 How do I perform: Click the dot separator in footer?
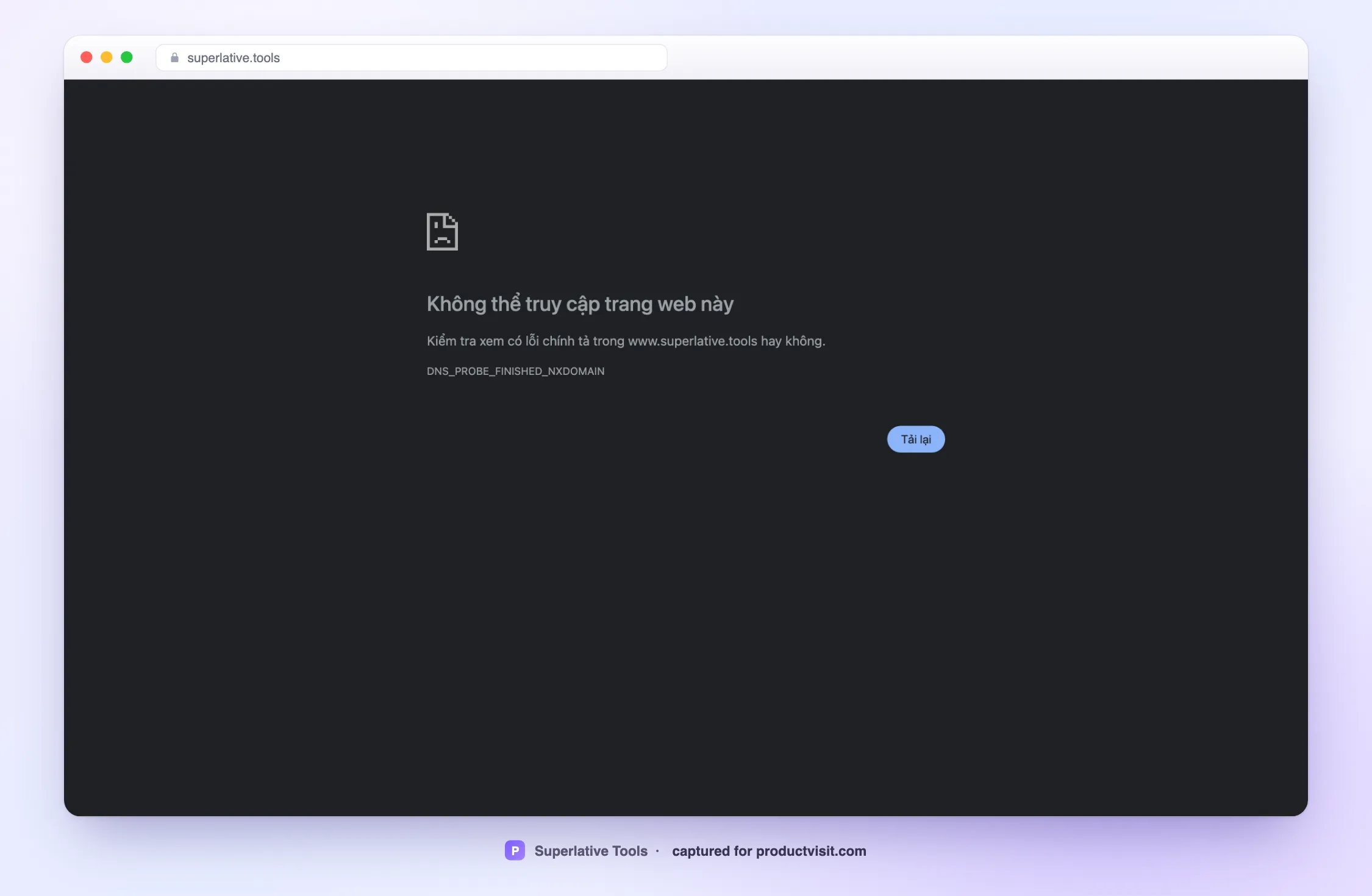(657, 851)
